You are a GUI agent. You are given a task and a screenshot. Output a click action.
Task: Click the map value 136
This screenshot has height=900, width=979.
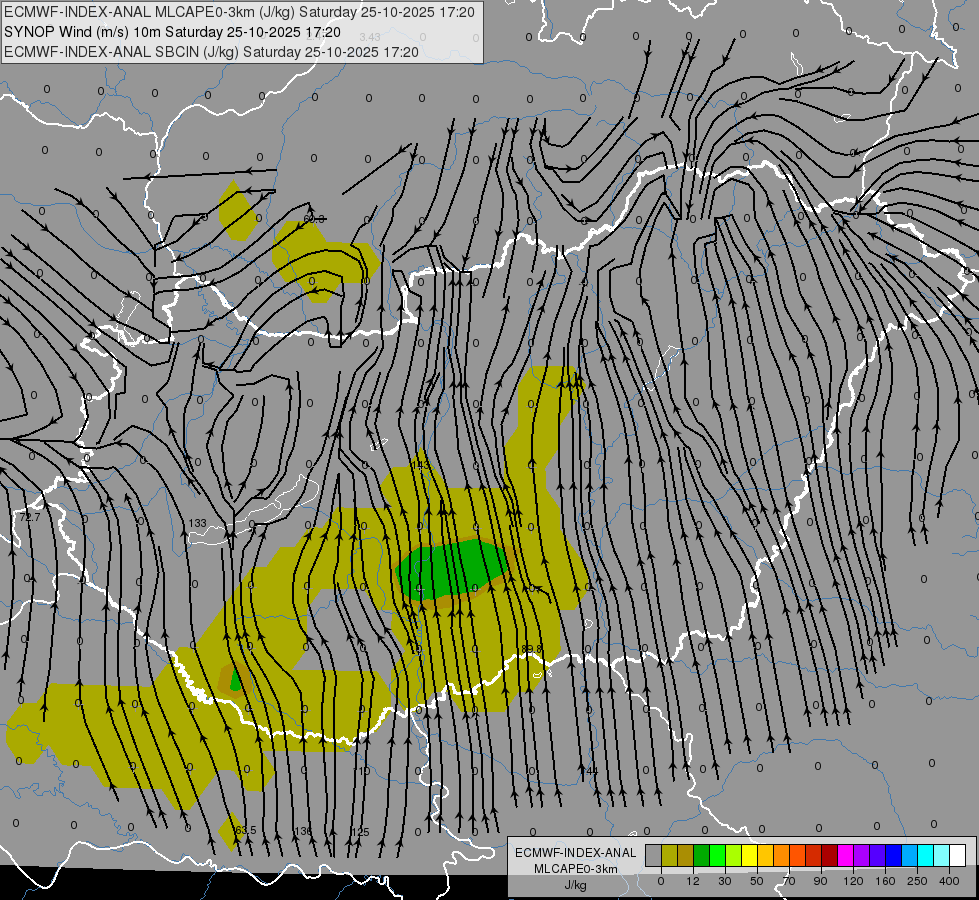click(x=303, y=831)
